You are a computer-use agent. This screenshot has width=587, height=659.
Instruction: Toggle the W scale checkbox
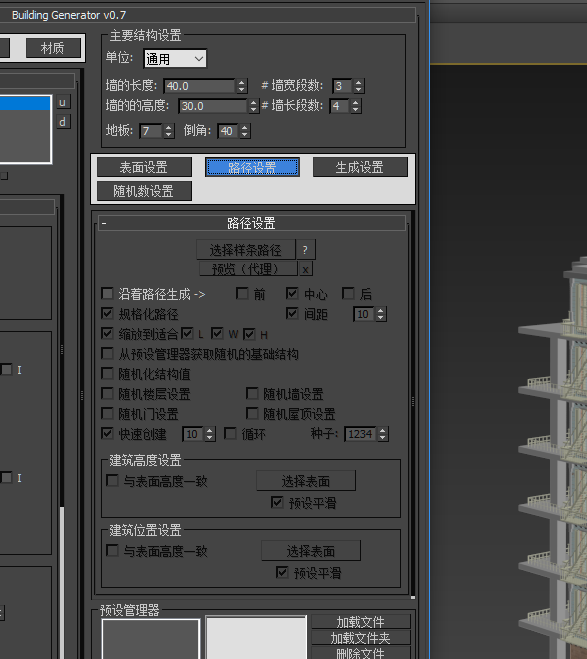[217, 334]
